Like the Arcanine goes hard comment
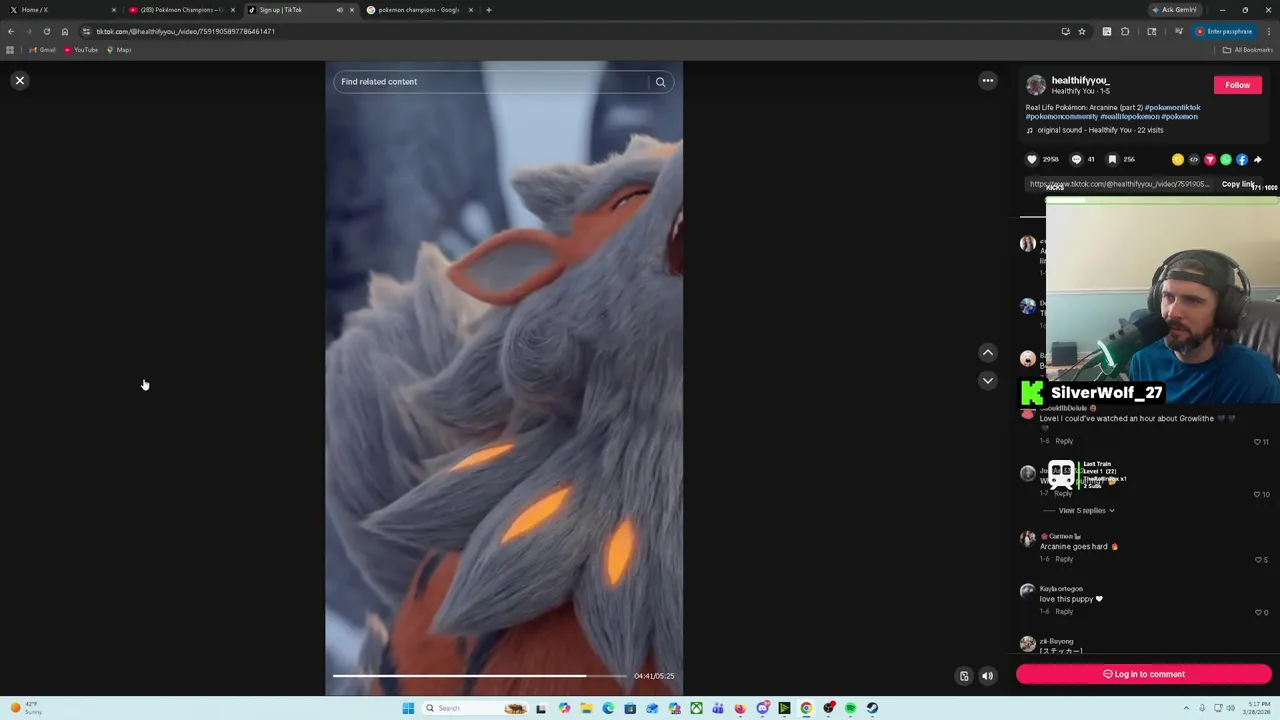This screenshot has height=720, width=1280. (1258, 559)
